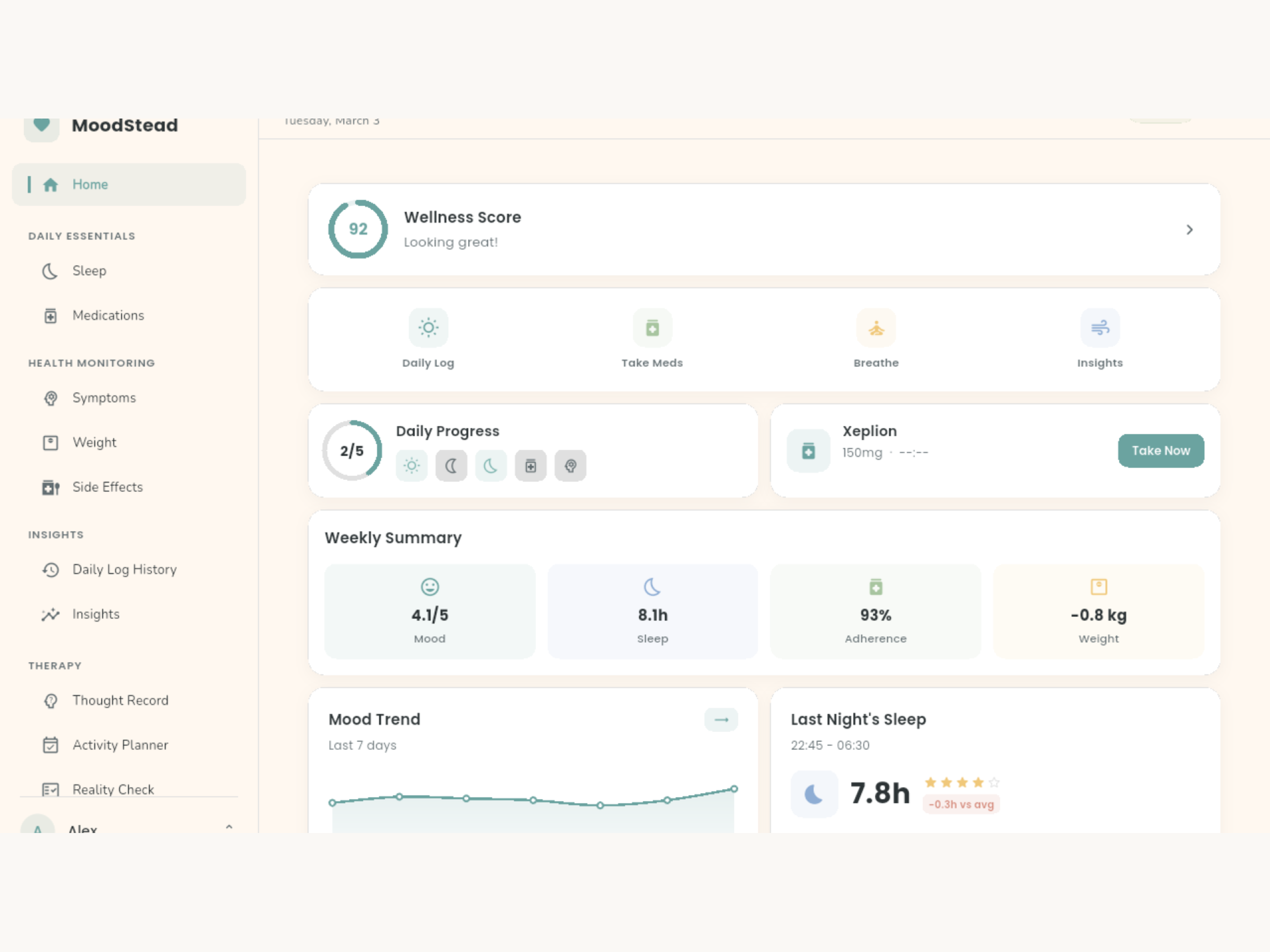The image size is (1270, 952).
Task: Toggle the symptoms head step in Daily Progress
Action: [x=571, y=466]
